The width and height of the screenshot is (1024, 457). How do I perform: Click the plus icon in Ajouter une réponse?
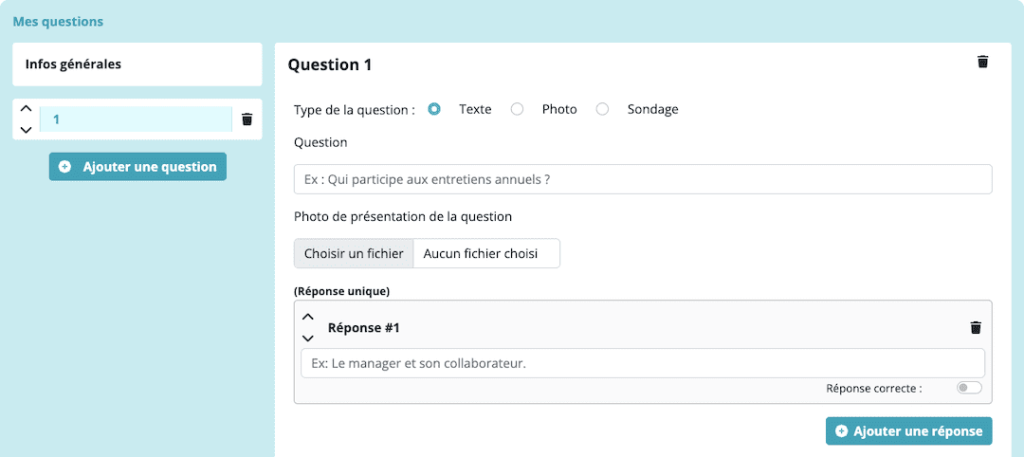click(842, 432)
